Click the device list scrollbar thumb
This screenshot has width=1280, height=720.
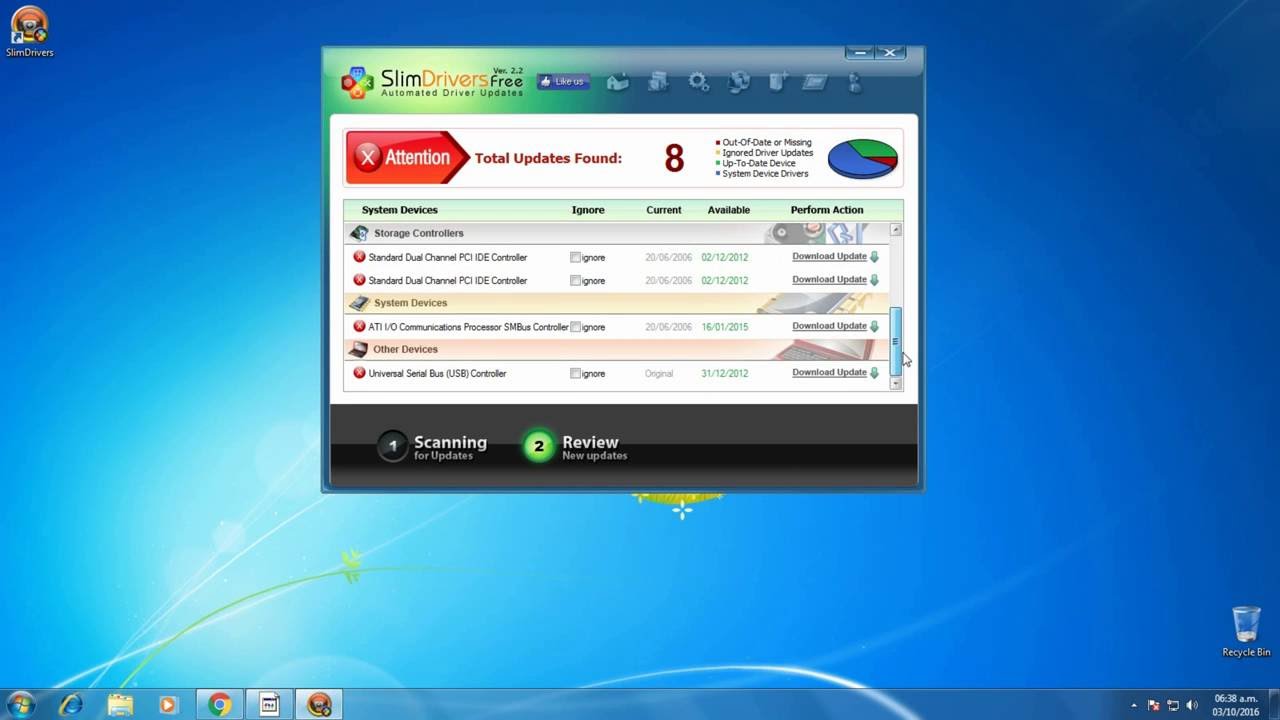point(896,342)
